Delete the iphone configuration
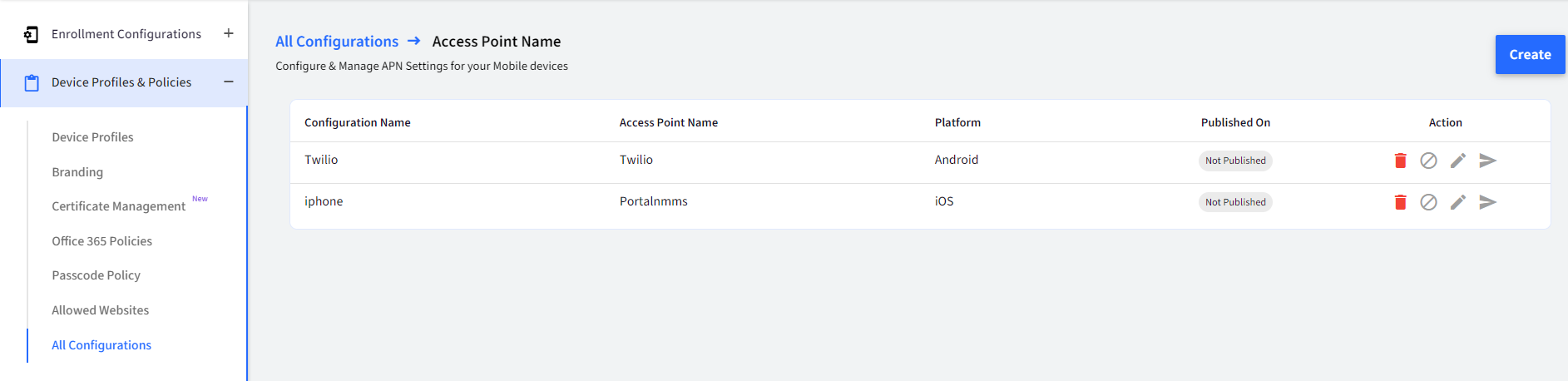The height and width of the screenshot is (381, 1568). [1400, 202]
